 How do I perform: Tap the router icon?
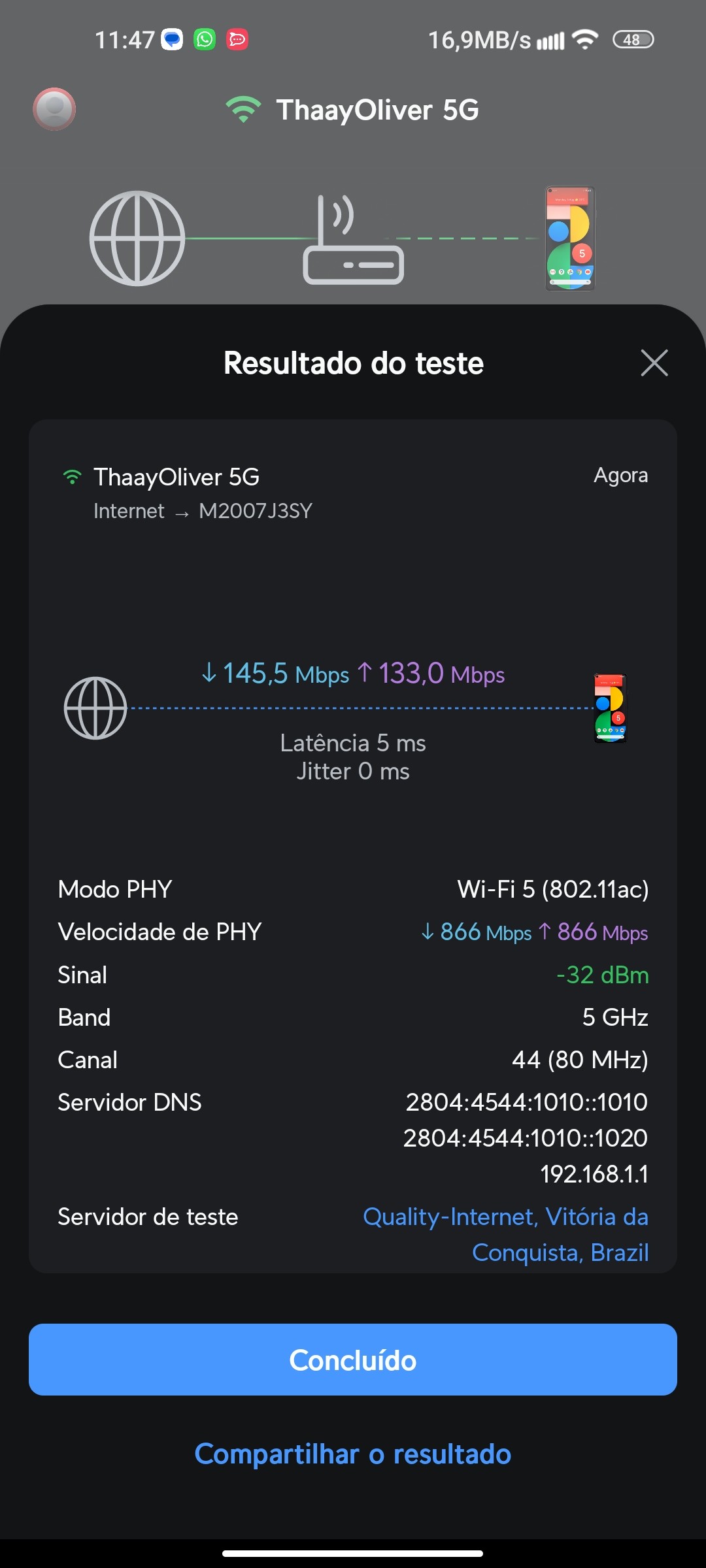coord(353,242)
